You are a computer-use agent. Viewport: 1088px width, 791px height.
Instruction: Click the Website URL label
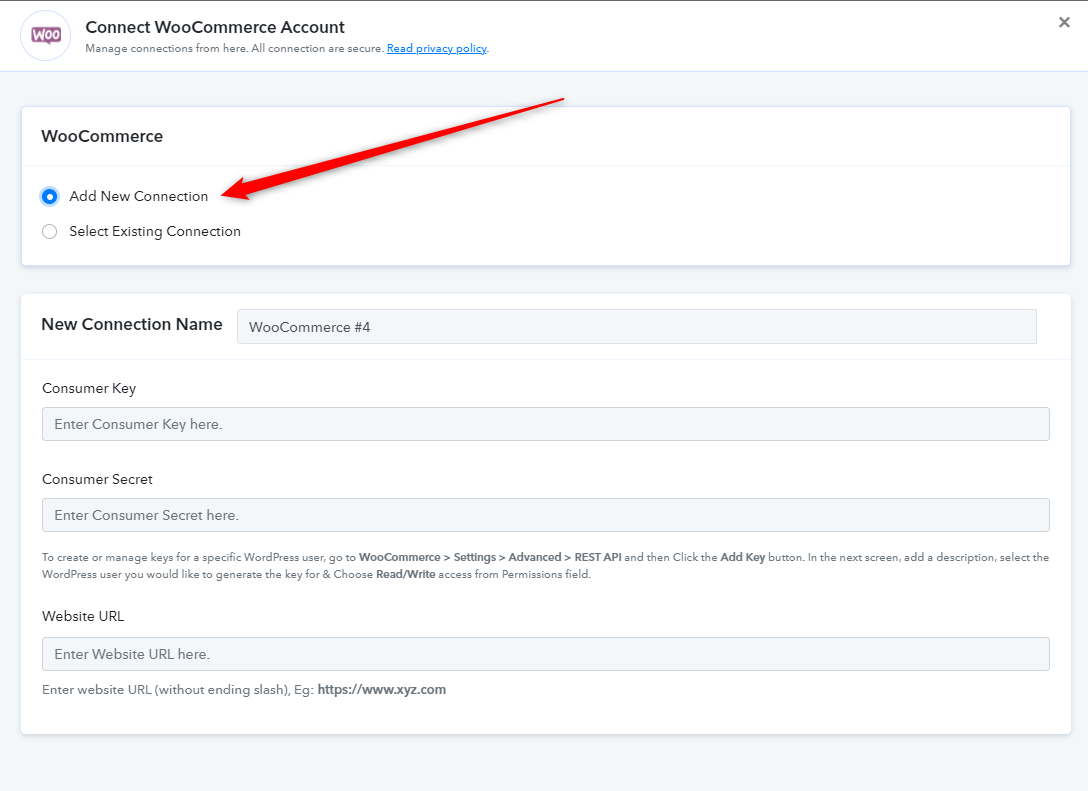(x=83, y=616)
